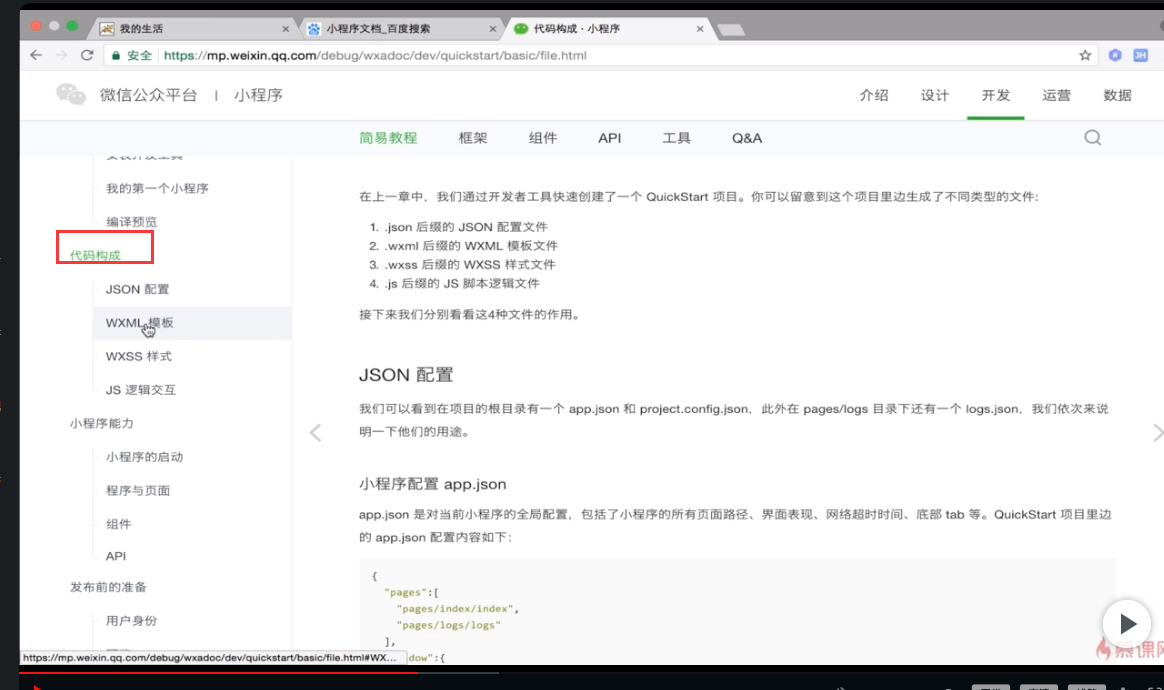Open the JH extension icon in toolbar

point(1140,55)
